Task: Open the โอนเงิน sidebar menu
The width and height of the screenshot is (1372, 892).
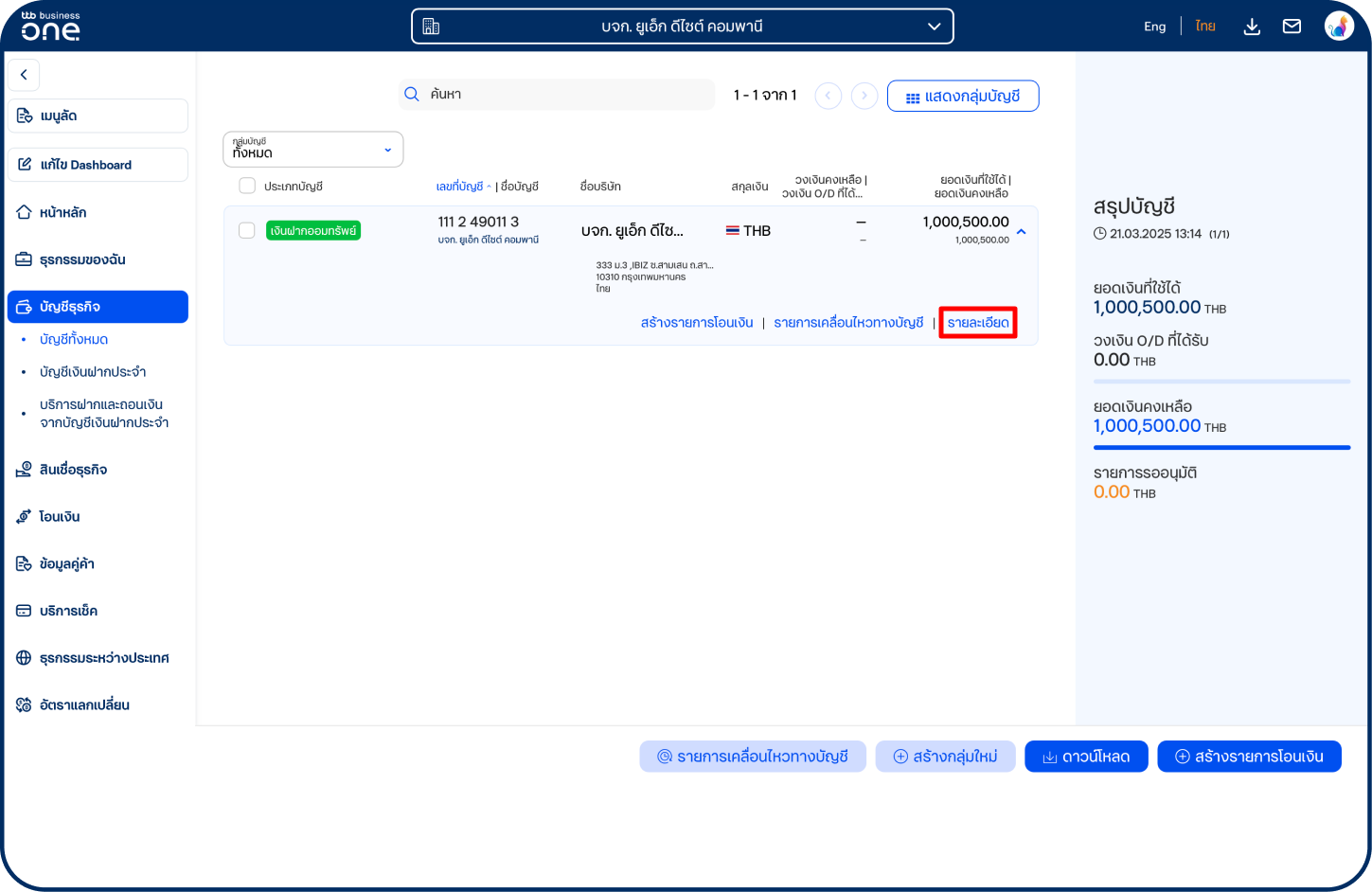Action: 60,517
